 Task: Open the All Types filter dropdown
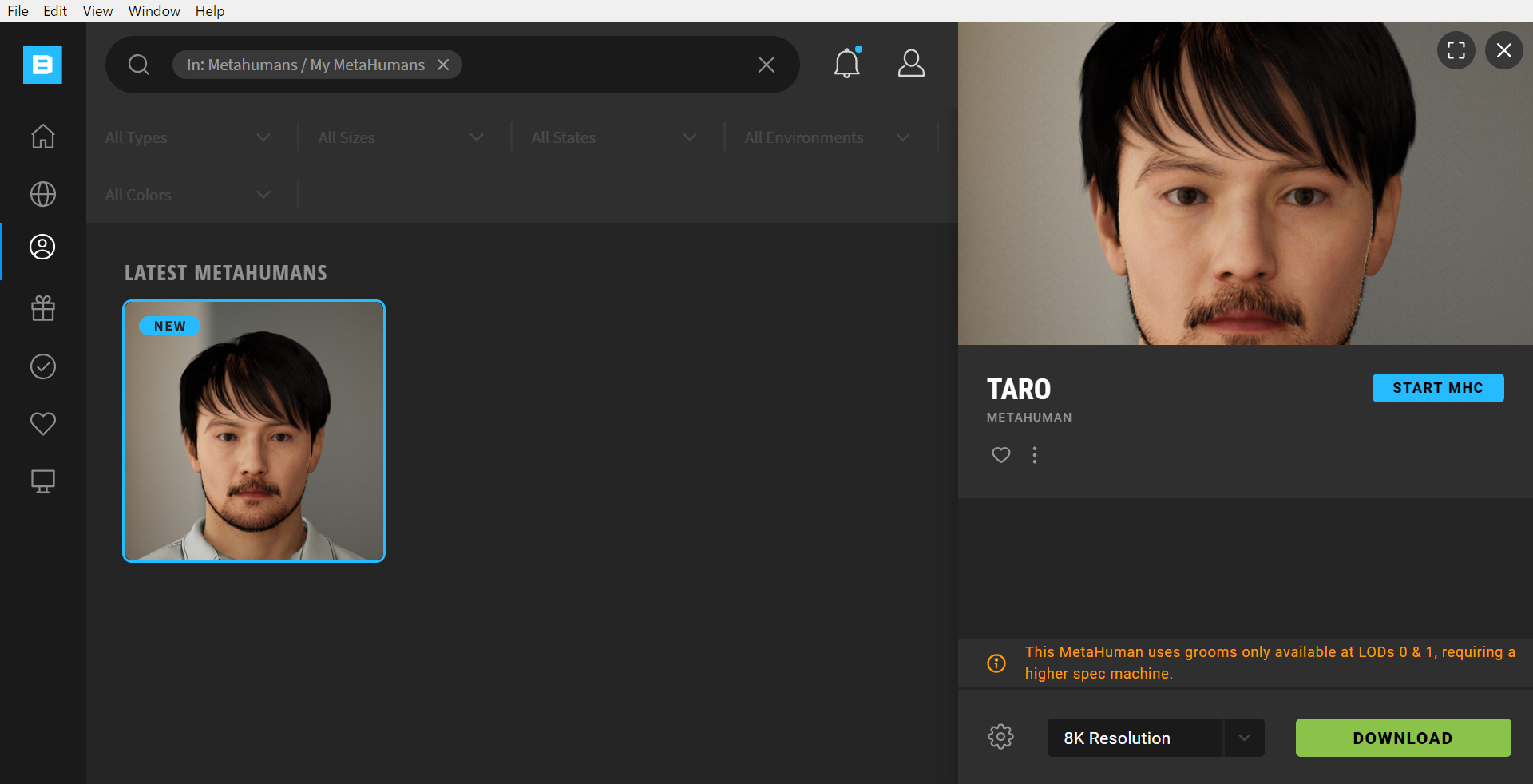click(x=188, y=137)
